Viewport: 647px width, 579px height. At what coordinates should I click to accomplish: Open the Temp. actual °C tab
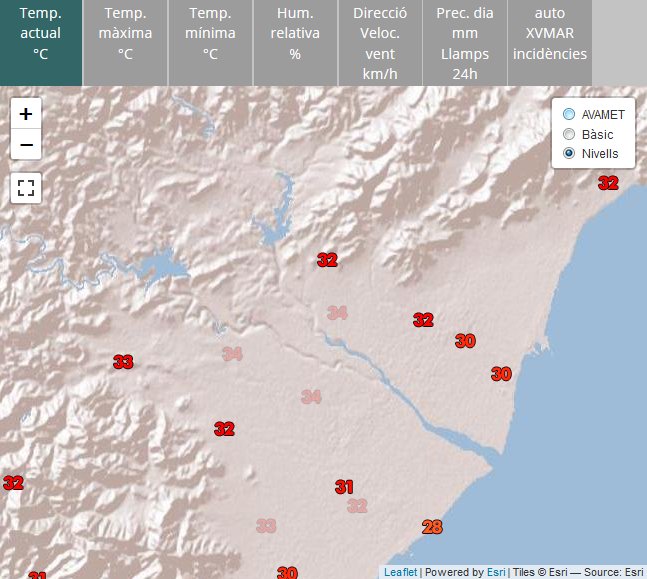point(41,43)
